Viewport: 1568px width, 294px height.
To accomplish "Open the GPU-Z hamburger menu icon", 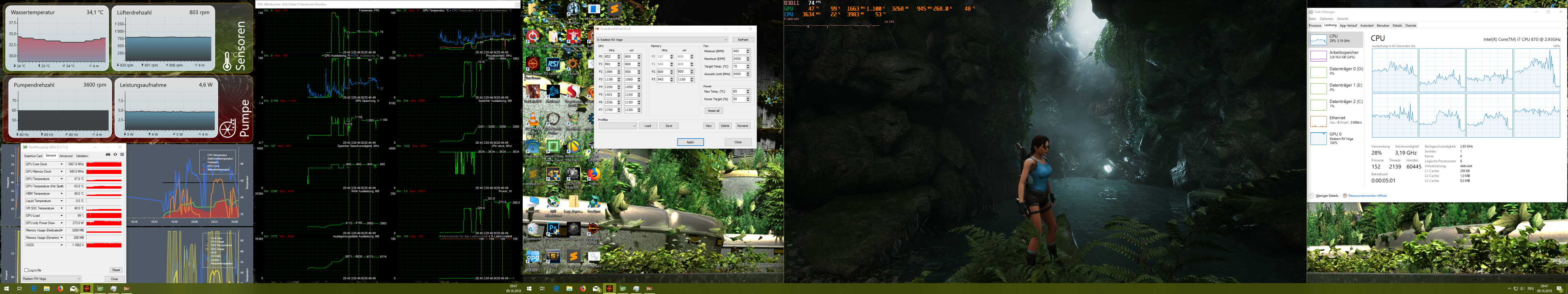I will point(122,155).
